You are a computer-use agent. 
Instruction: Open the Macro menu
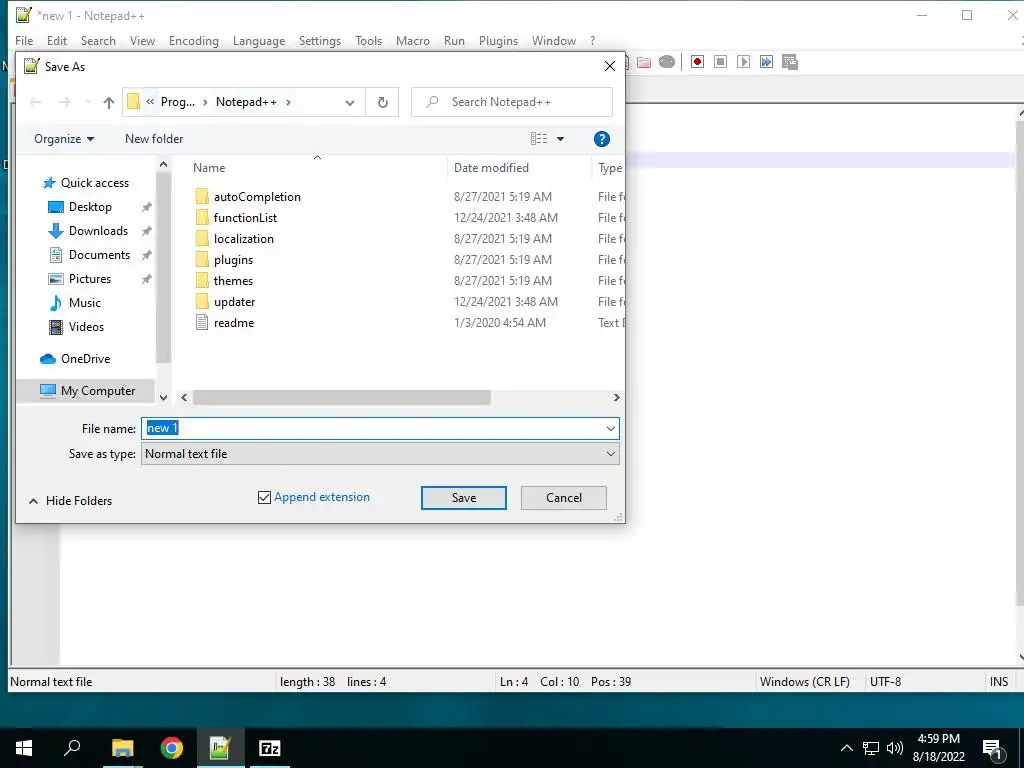coord(413,40)
